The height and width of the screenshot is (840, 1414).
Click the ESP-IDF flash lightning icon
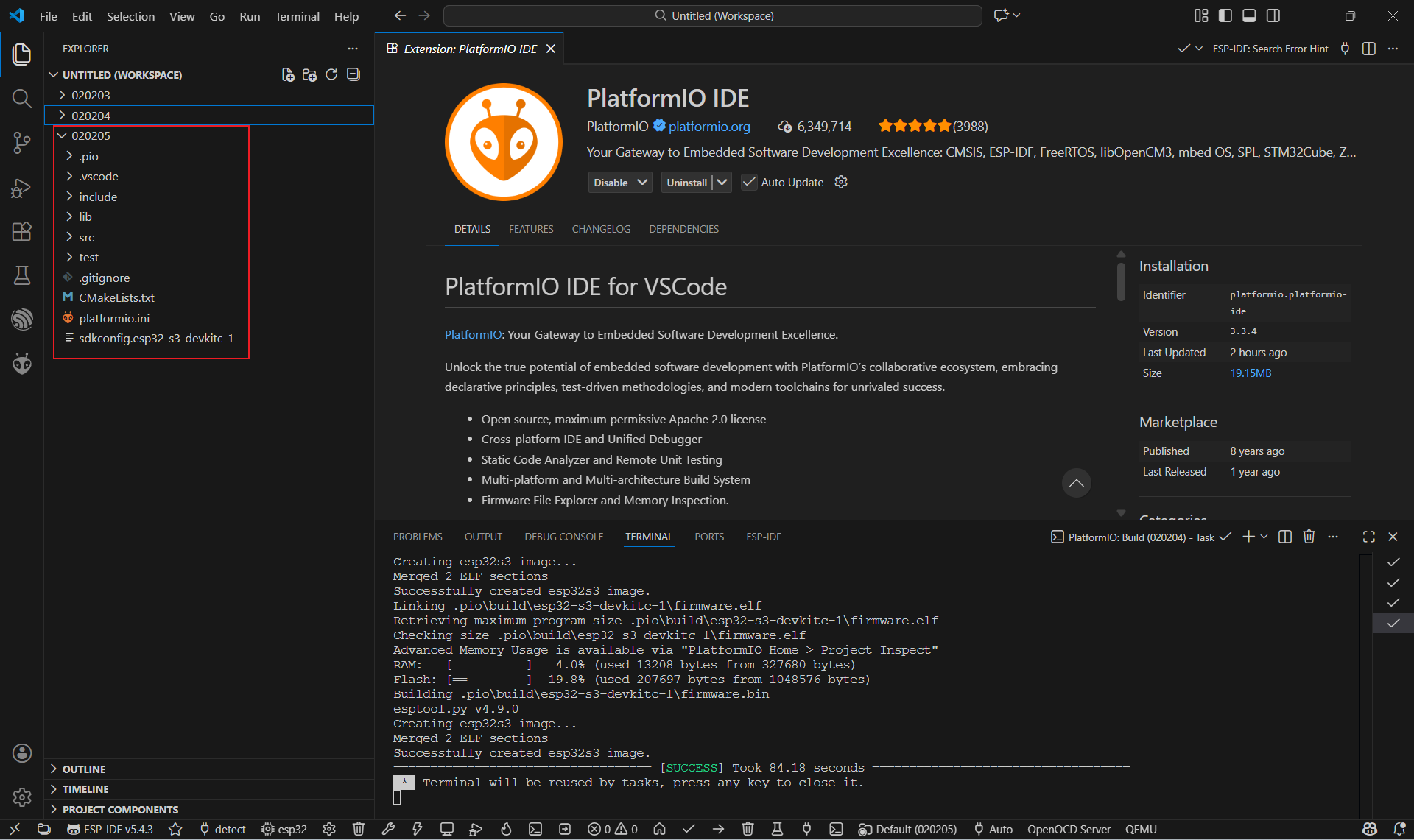tap(418, 829)
